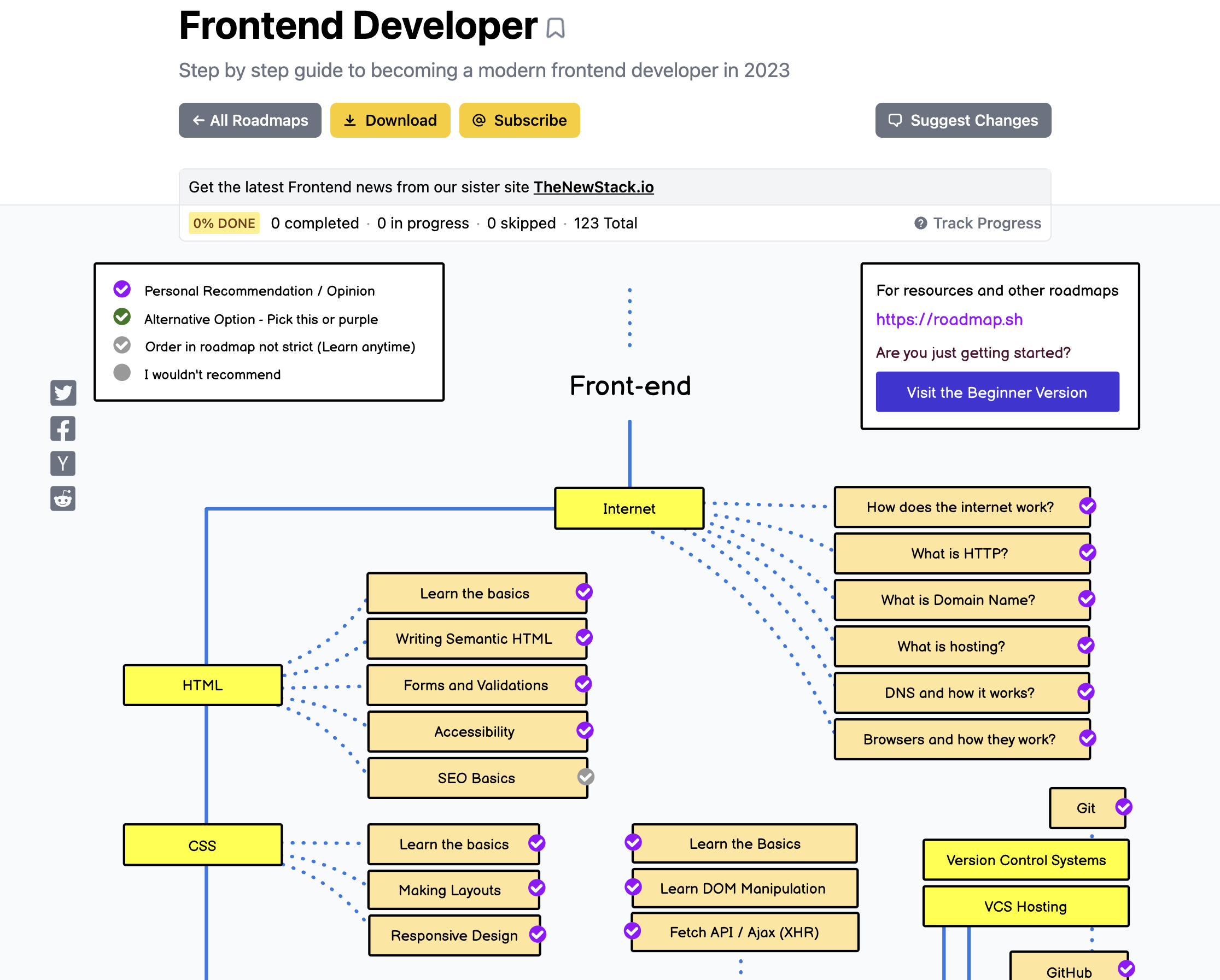1220x980 pixels.
Task: Open the HTML topic node
Action: 202,685
